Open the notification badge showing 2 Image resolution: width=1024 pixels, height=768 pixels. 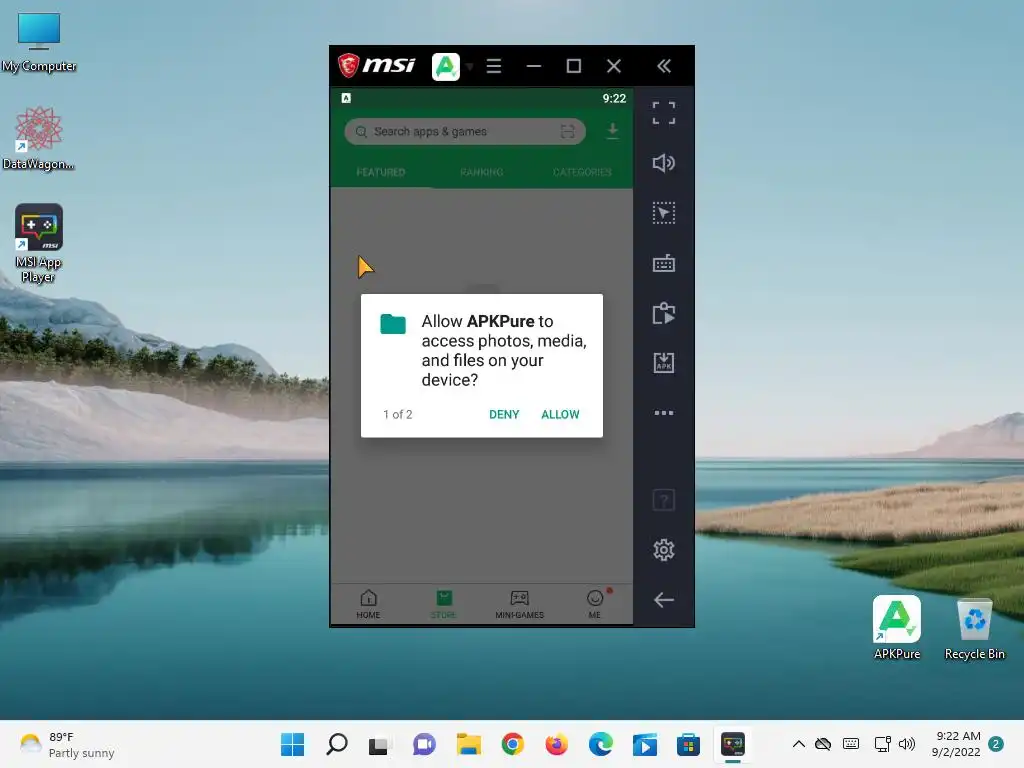(x=996, y=744)
